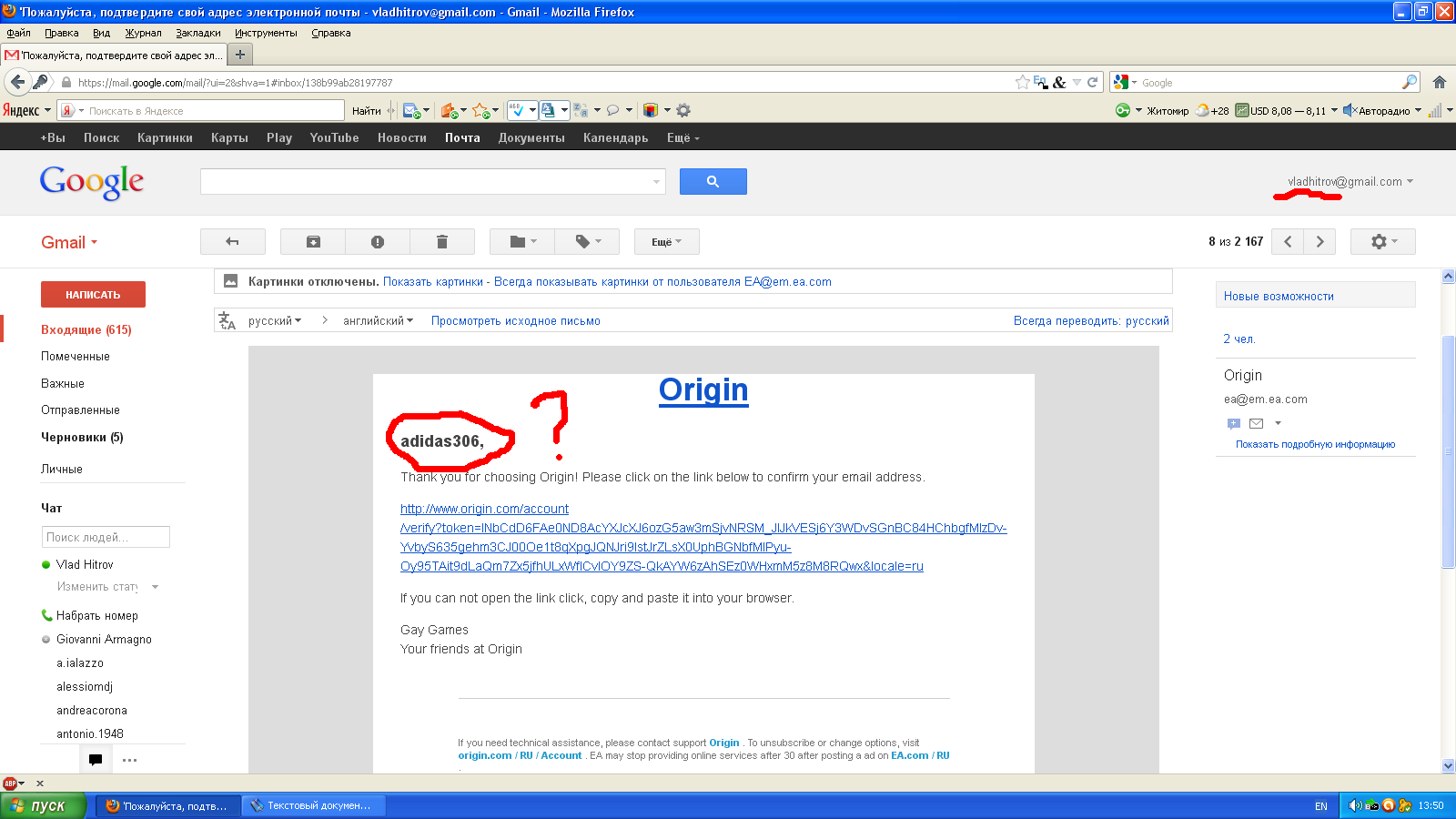Viewport: 1456px width, 819px height.
Task: Start a call via Набрать номер
Action: tap(97, 616)
